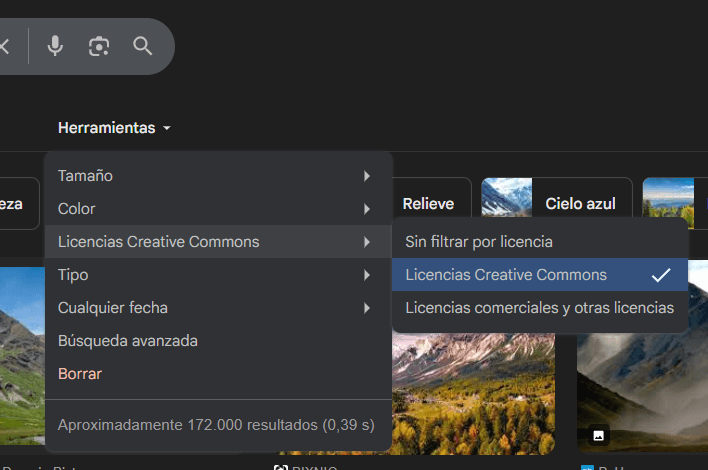Screen dimensions: 708x470
Task: Select Sin filtrar por licencia
Action: [540, 242]
